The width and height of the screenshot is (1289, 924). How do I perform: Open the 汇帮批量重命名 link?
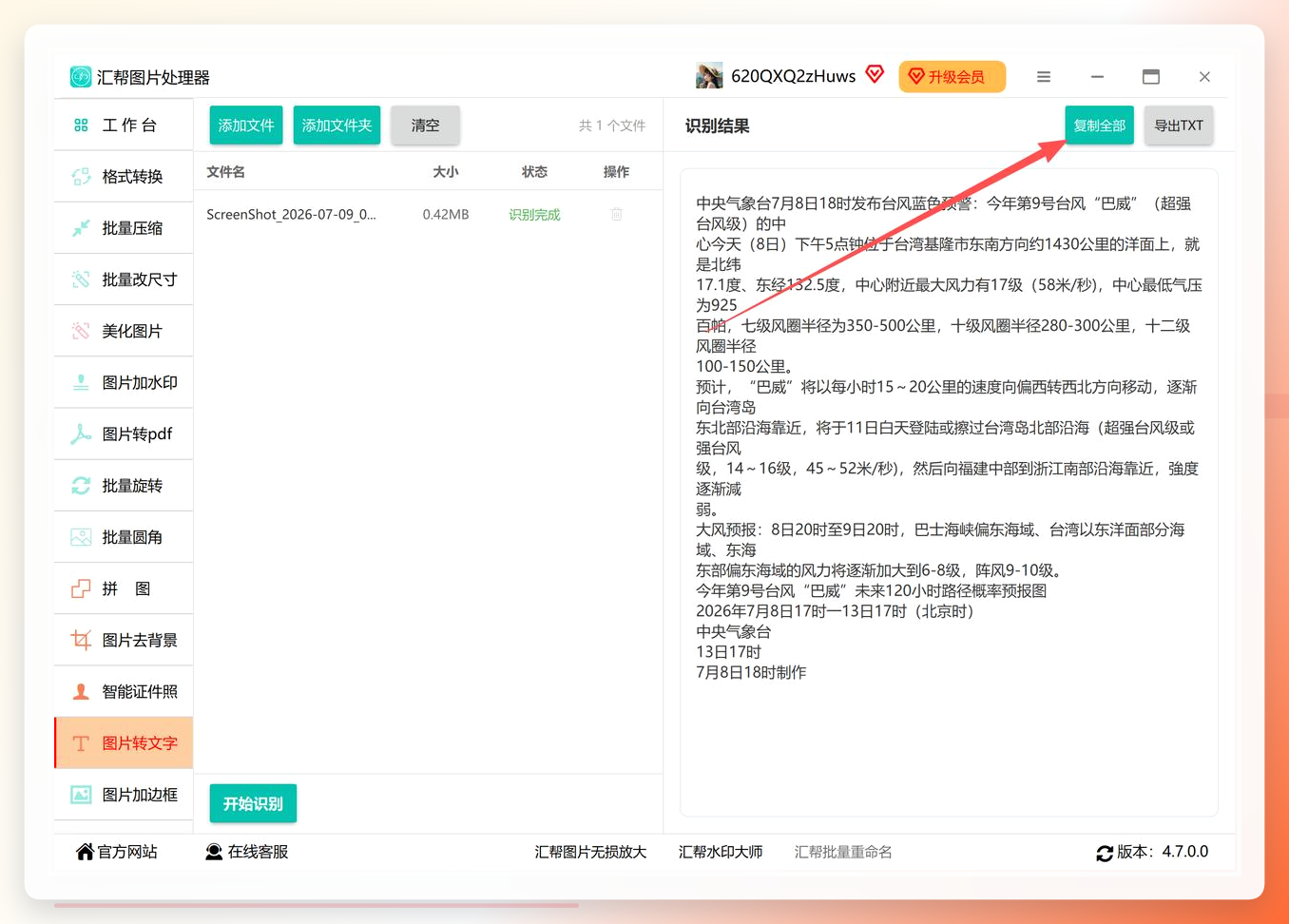pyautogui.click(x=843, y=852)
